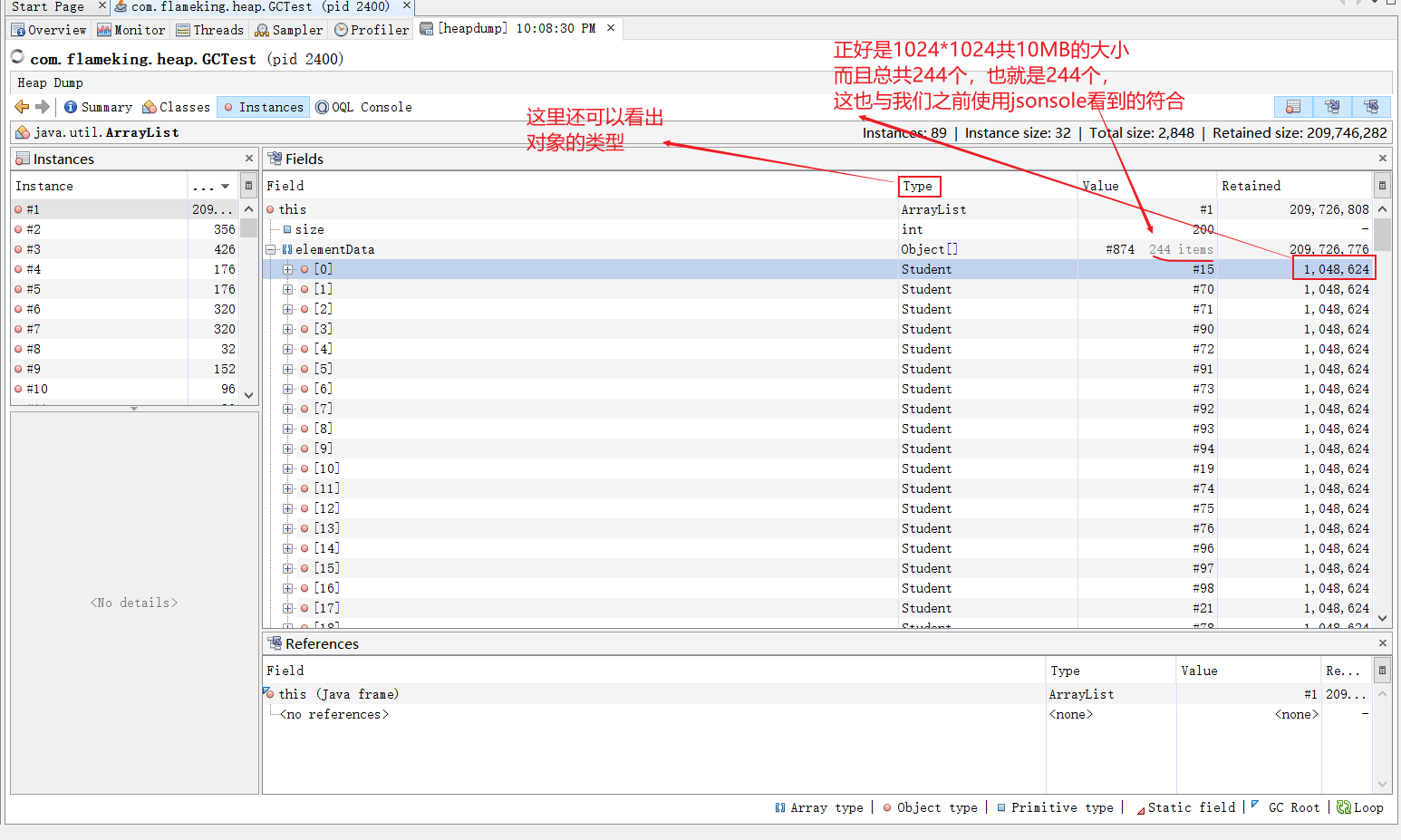This screenshot has width=1401, height=840.
Task: Switch to the Monitor tab
Action: [x=131, y=30]
